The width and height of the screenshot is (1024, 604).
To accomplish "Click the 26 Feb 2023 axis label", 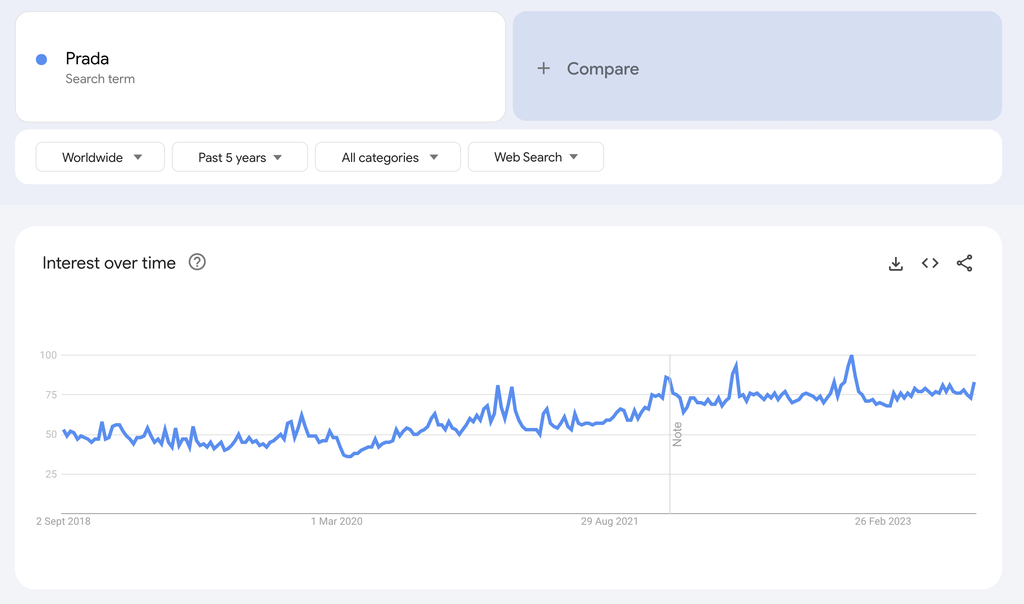I will point(883,521).
